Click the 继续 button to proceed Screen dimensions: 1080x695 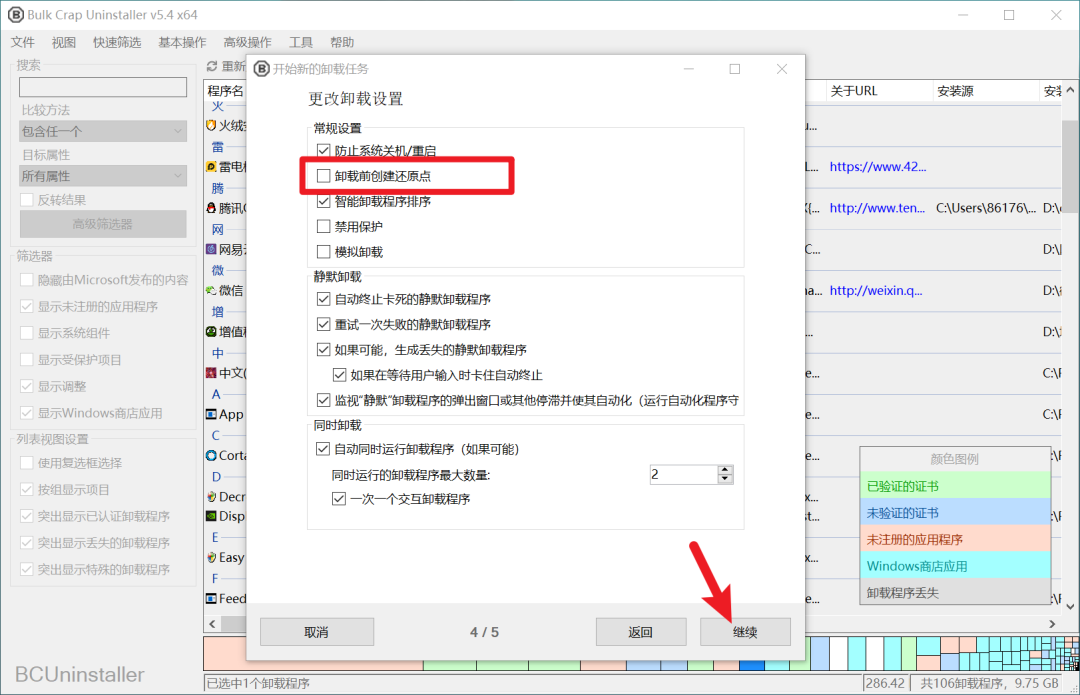[x=745, y=631]
